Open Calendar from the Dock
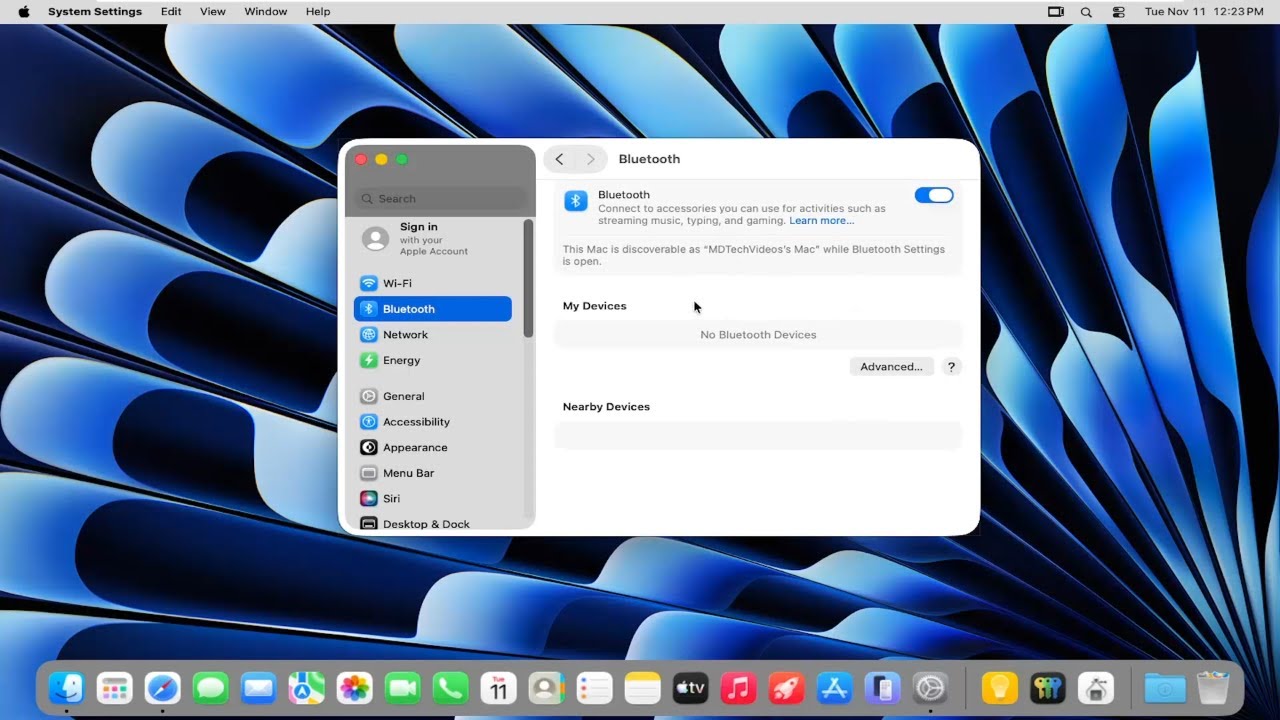Screen dimensions: 1280x720 pyautogui.click(x=499, y=688)
